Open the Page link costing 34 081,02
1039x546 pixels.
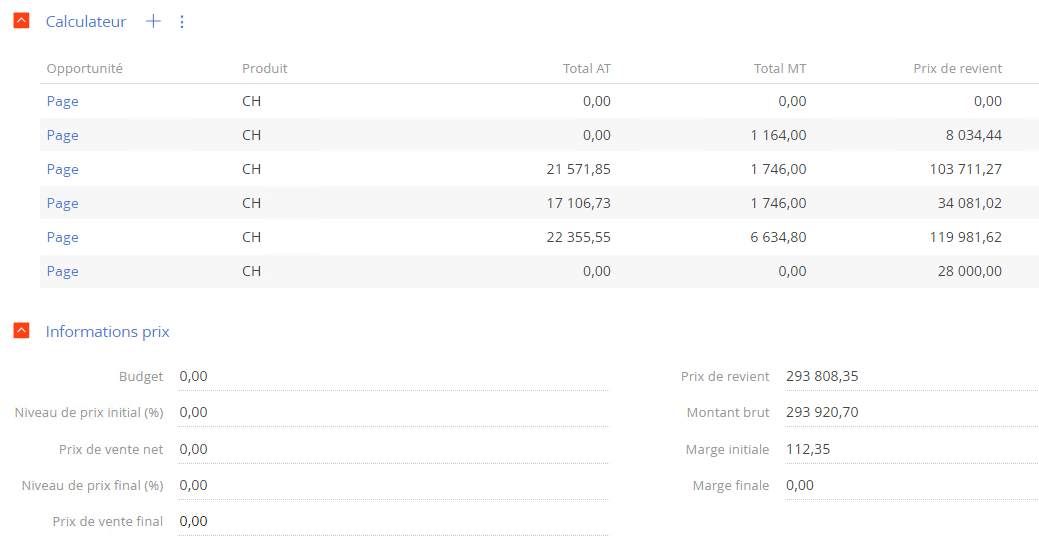click(x=62, y=203)
